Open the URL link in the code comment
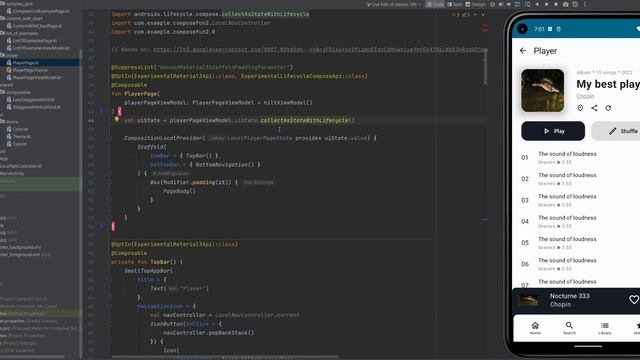 [320, 49]
